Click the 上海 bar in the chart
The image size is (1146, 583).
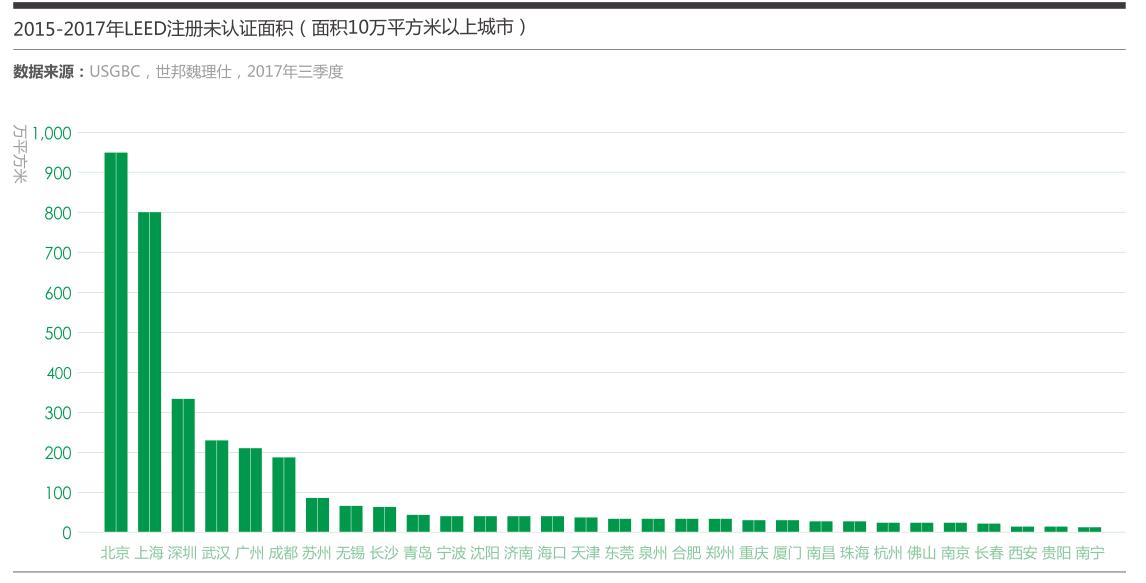[x=149, y=372]
